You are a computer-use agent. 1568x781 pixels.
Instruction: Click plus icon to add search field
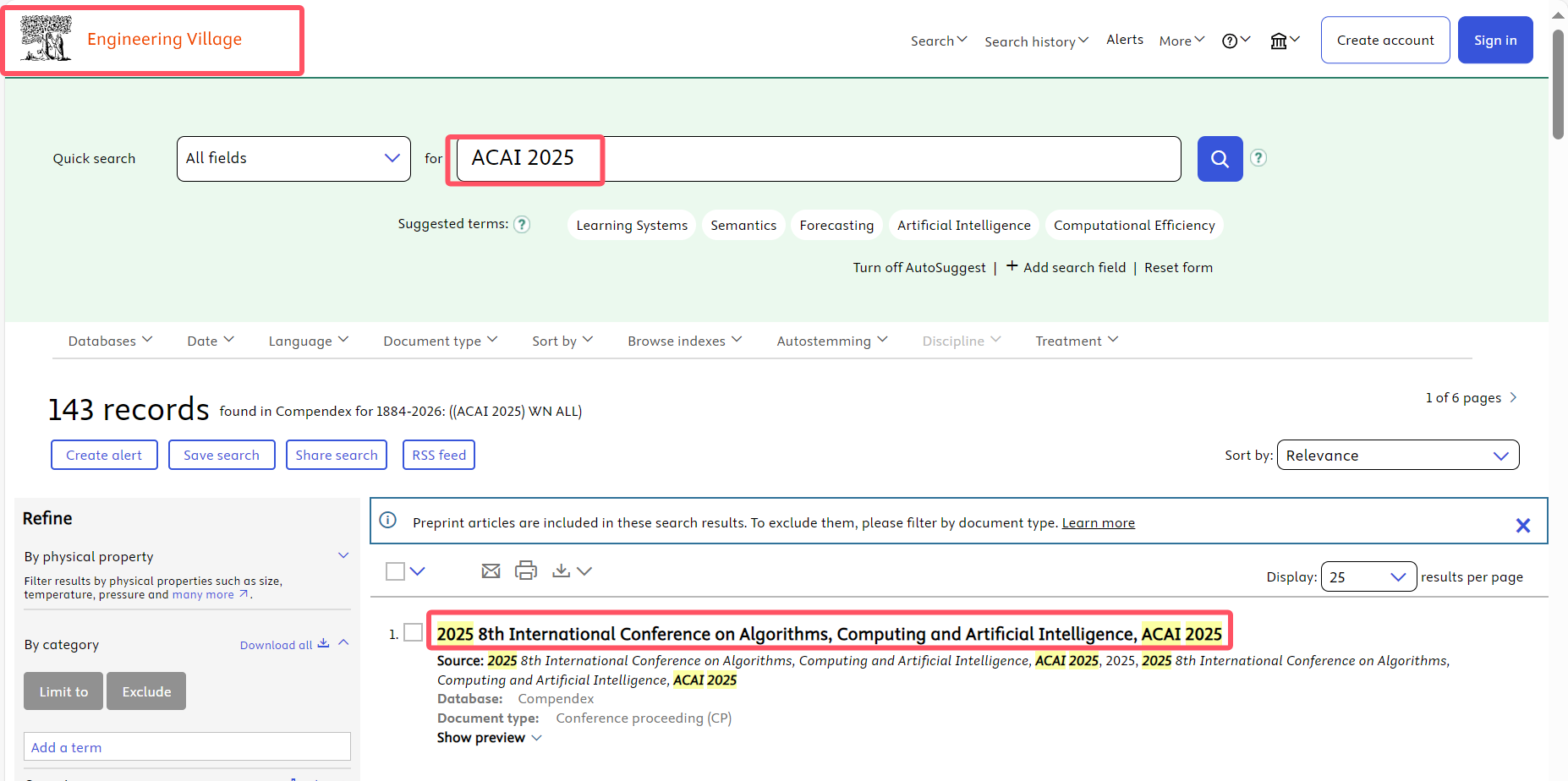(1012, 266)
